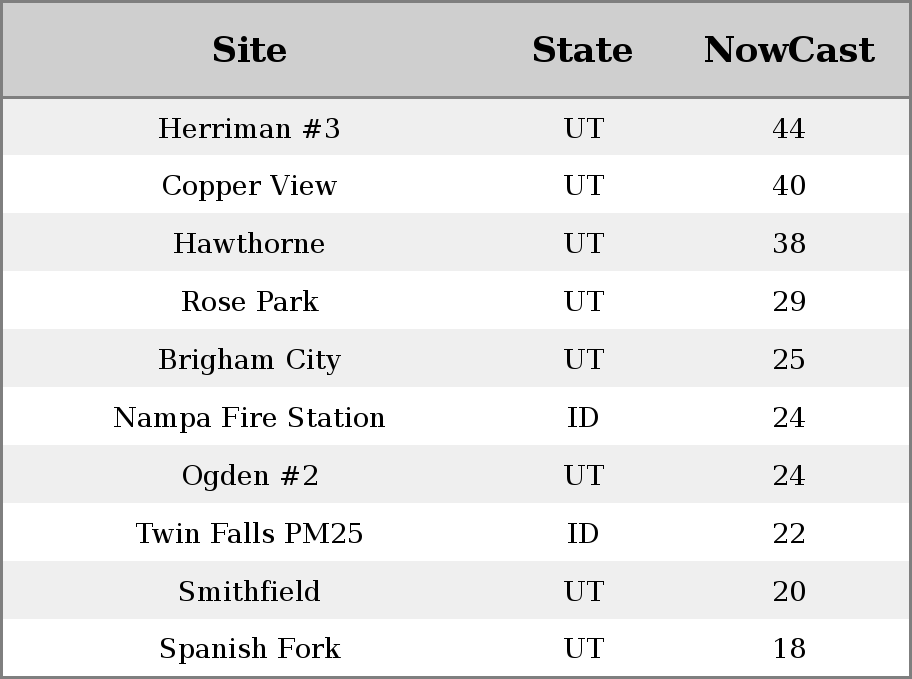Click the NowCast value 38

pos(789,243)
